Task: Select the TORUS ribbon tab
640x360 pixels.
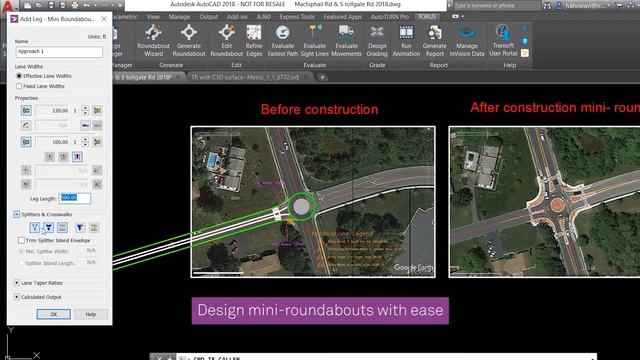Action: [x=427, y=17]
